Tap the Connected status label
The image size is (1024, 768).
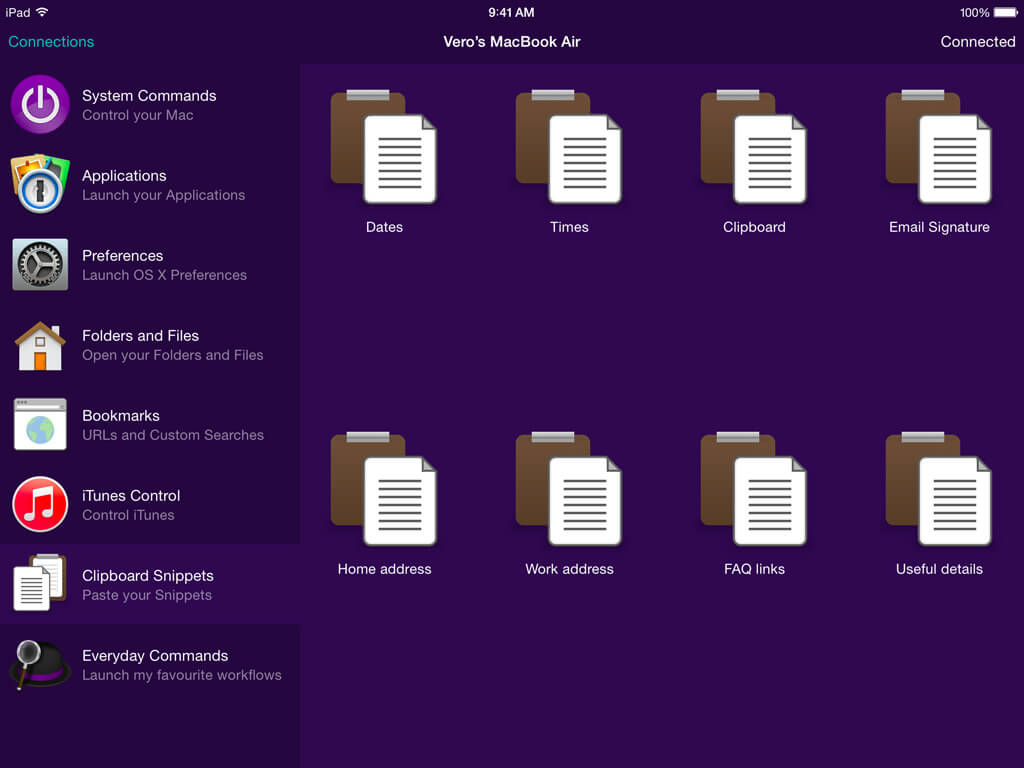point(977,42)
